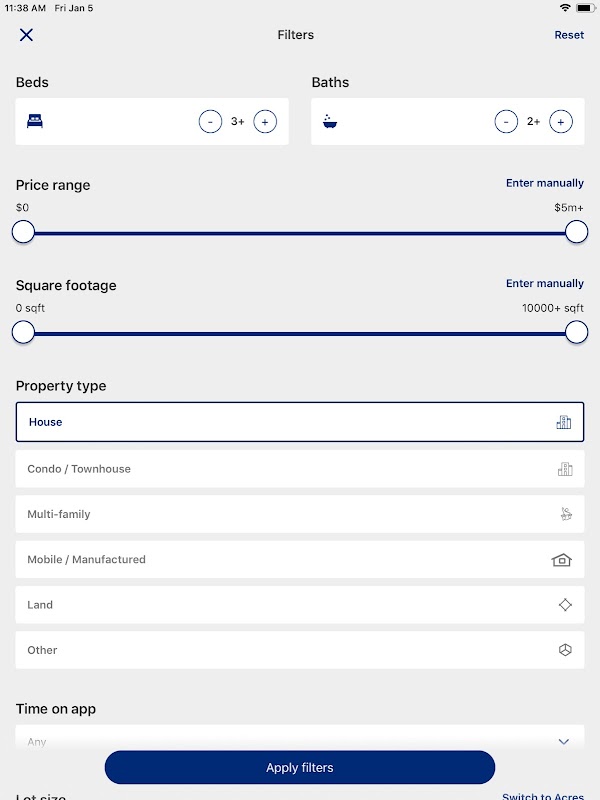The height and width of the screenshot is (800, 600).
Task: Increase beds count with plus button
Action: click(x=265, y=122)
